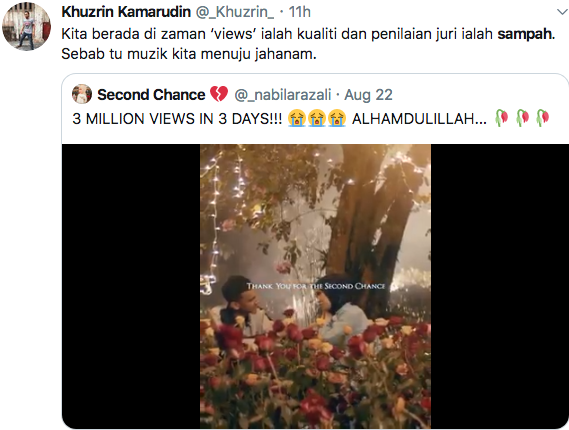Click the broken heart emoji
This screenshot has width=569, height=430.
click(x=219, y=94)
